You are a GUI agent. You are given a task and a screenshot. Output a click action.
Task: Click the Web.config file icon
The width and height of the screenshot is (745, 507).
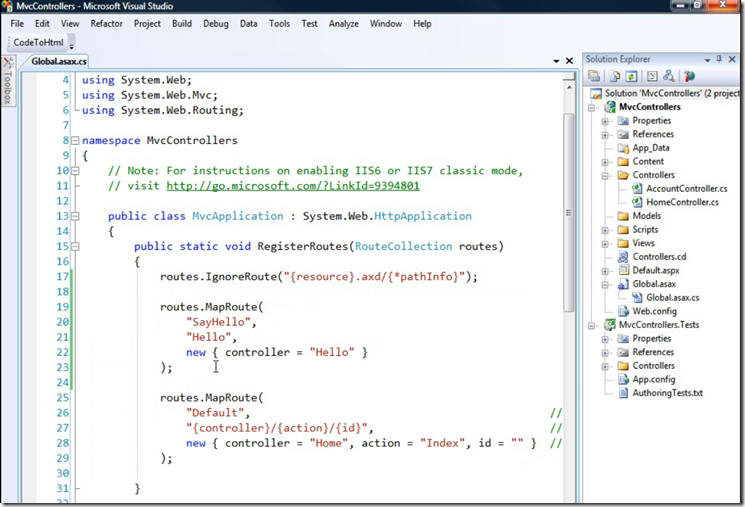tap(623, 311)
